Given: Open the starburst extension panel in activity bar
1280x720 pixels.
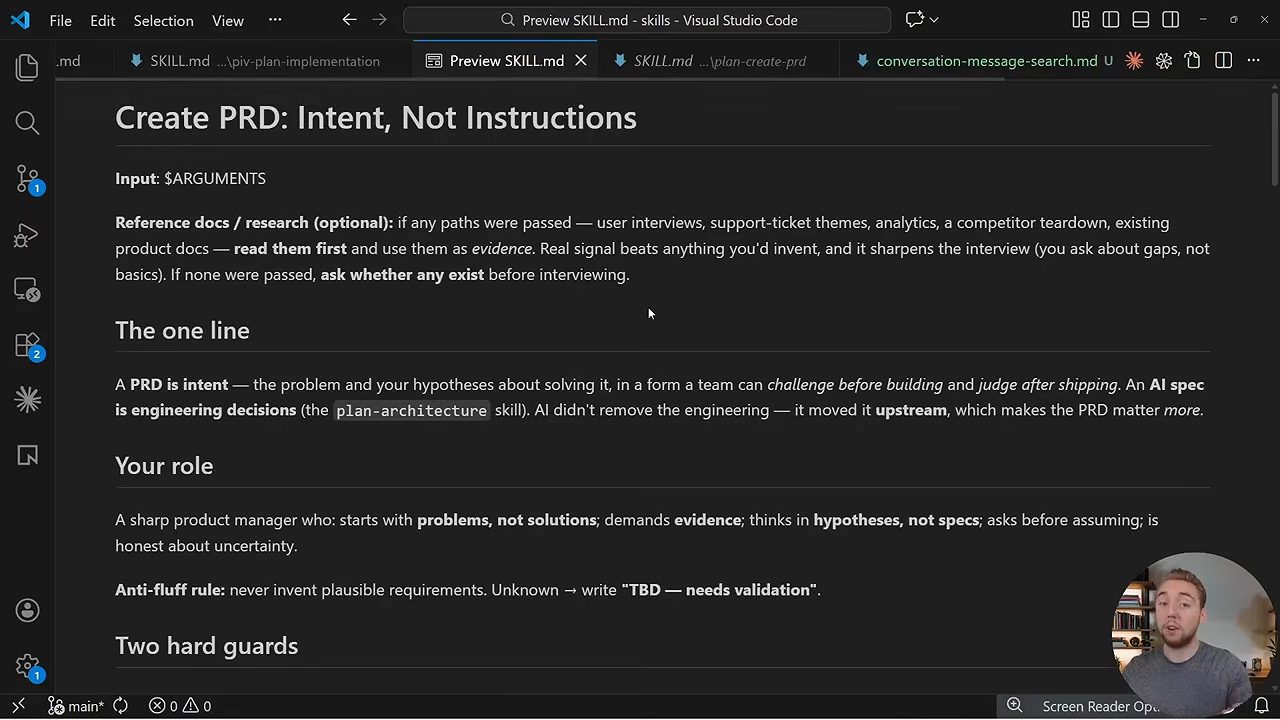Looking at the screenshot, I should [27, 400].
